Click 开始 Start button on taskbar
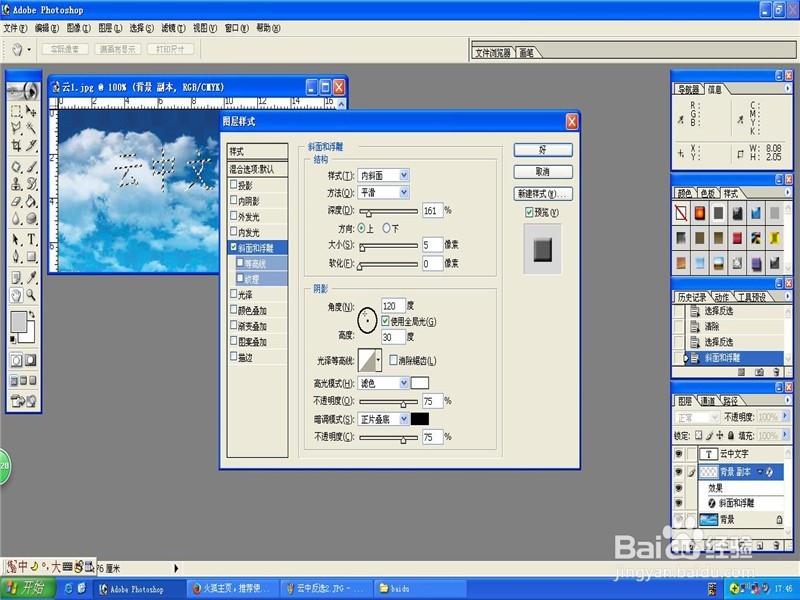800x600 pixels. 28,588
